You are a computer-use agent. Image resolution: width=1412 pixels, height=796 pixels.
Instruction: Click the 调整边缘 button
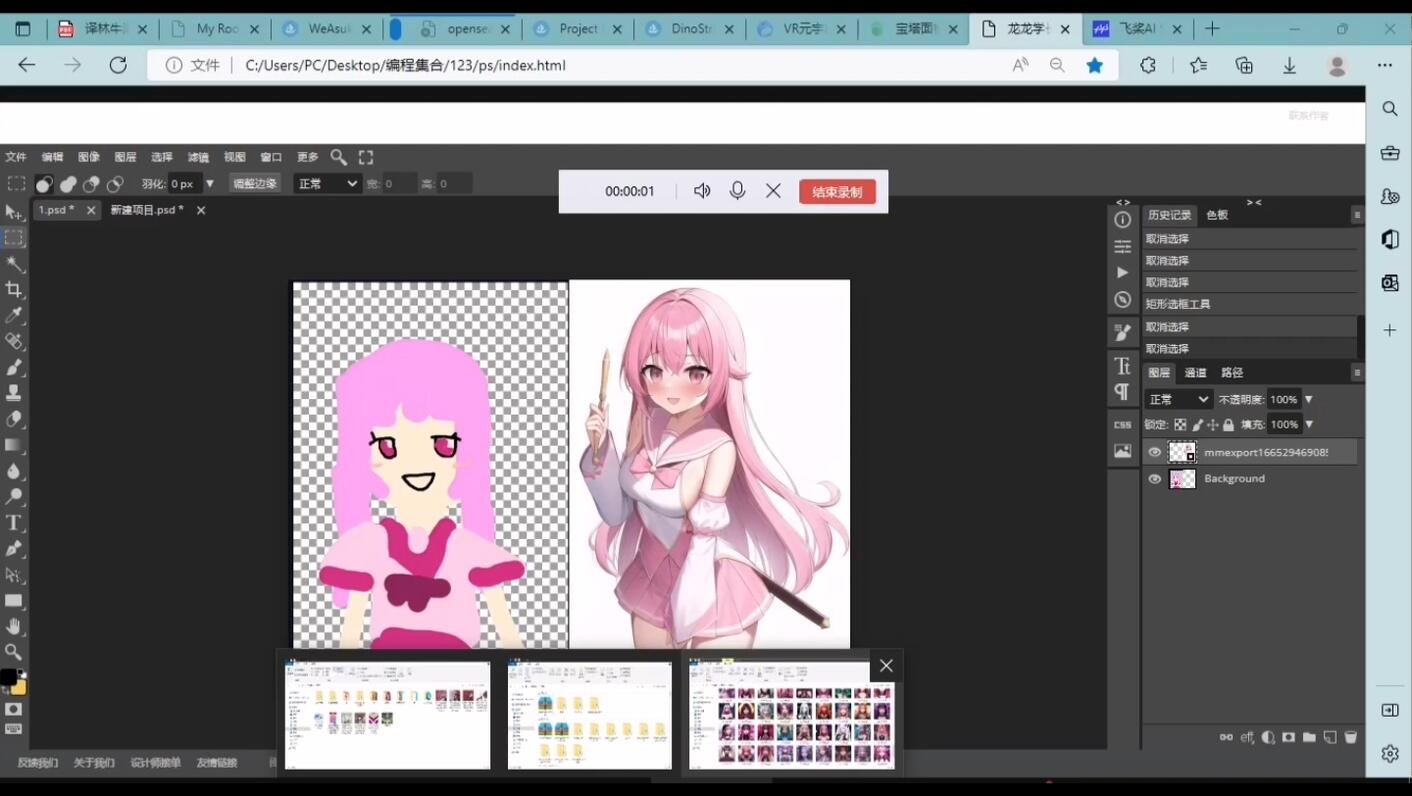tap(255, 184)
